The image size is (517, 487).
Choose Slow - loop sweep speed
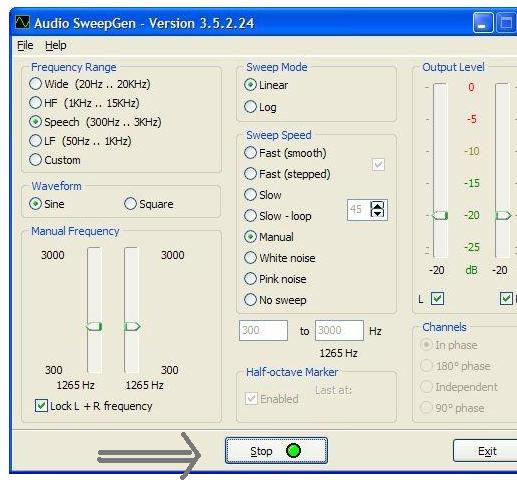pos(278,216)
